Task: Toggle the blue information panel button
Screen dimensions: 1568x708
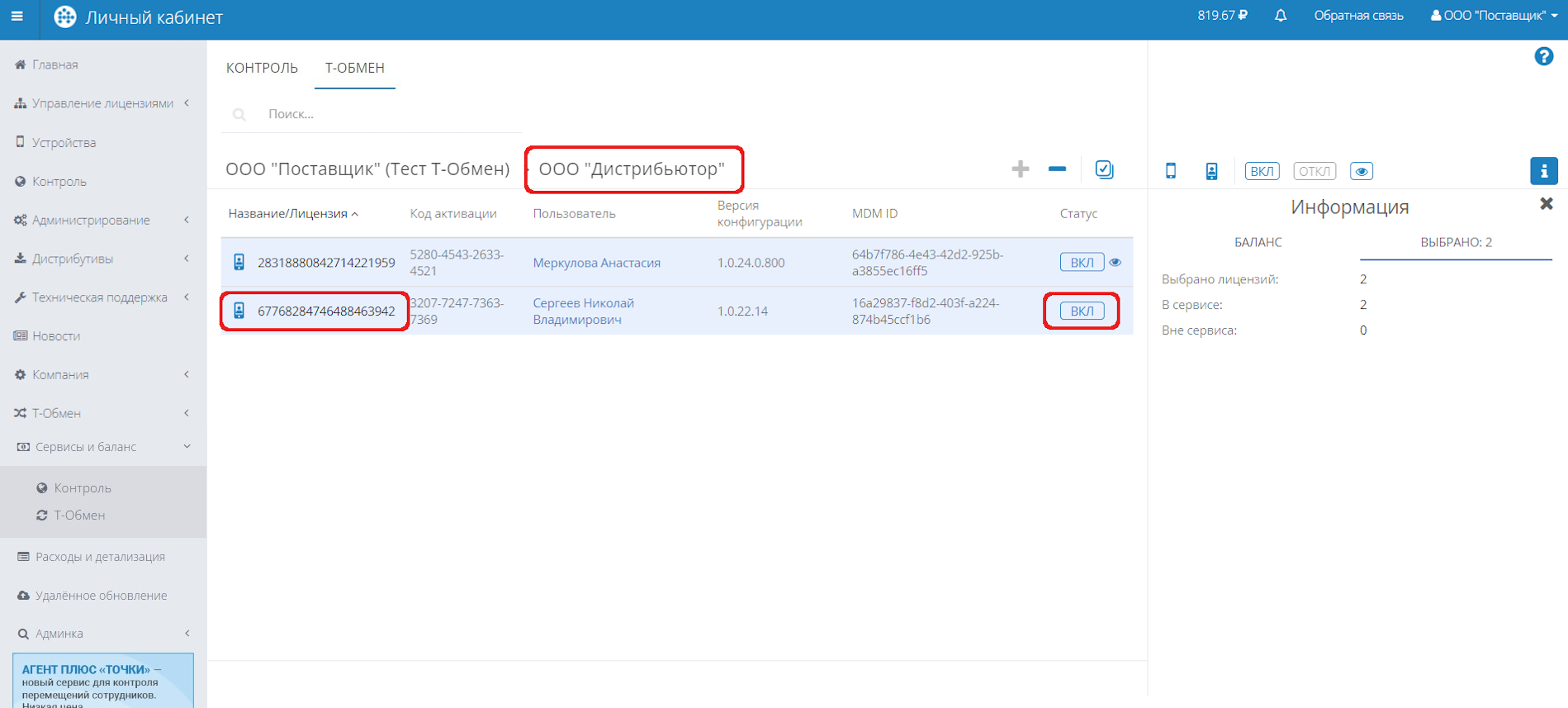Action: click(x=1543, y=171)
